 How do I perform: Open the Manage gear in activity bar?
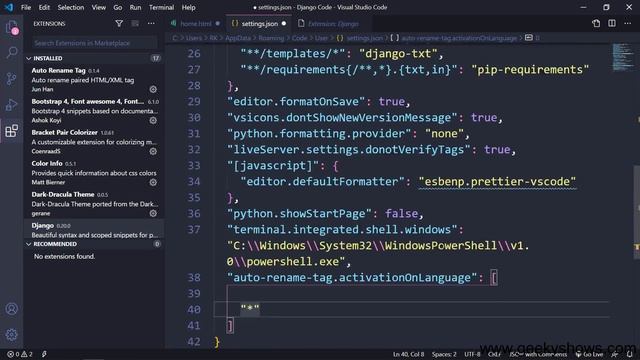(12, 335)
